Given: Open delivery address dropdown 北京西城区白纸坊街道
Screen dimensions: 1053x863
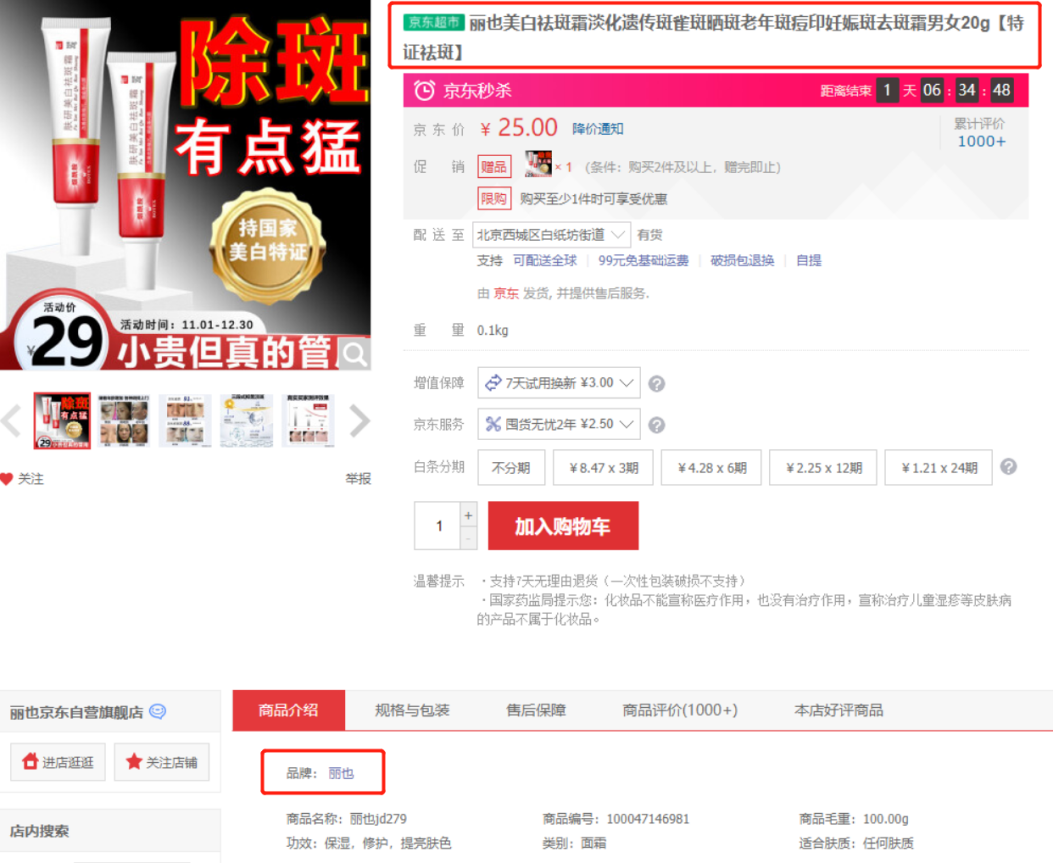Looking at the screenshot, I should pos(551,235).
